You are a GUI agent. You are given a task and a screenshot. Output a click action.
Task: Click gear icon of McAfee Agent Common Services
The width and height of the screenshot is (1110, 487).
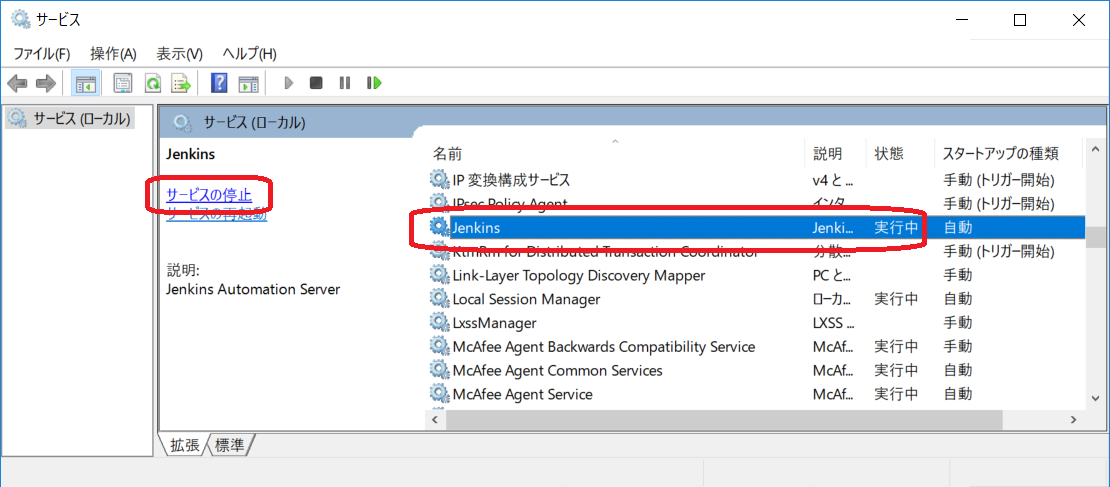pos(440,370)
